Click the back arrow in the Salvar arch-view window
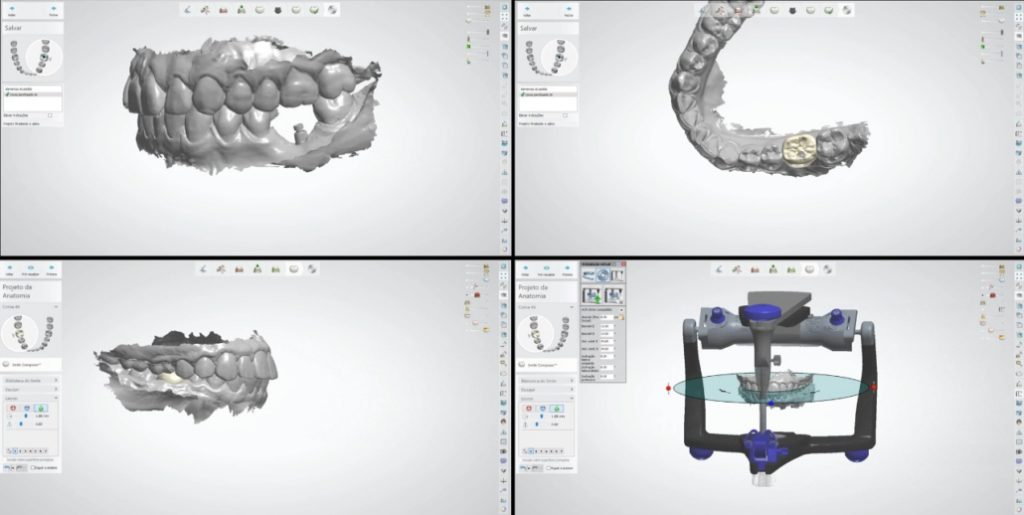This screenshot has width=1024, height=515. click(x=526, y=9)
